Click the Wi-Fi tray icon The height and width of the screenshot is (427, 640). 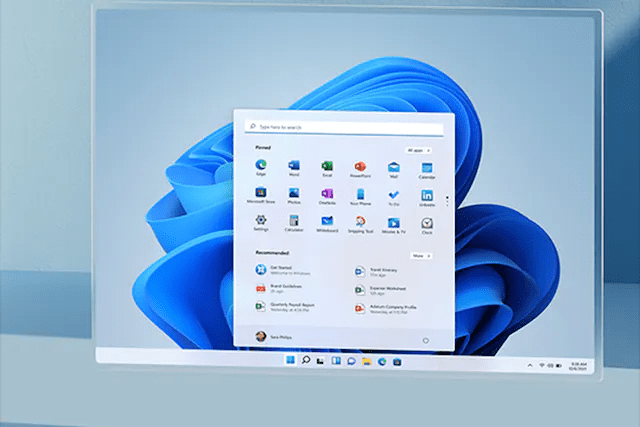coord(542,365)
